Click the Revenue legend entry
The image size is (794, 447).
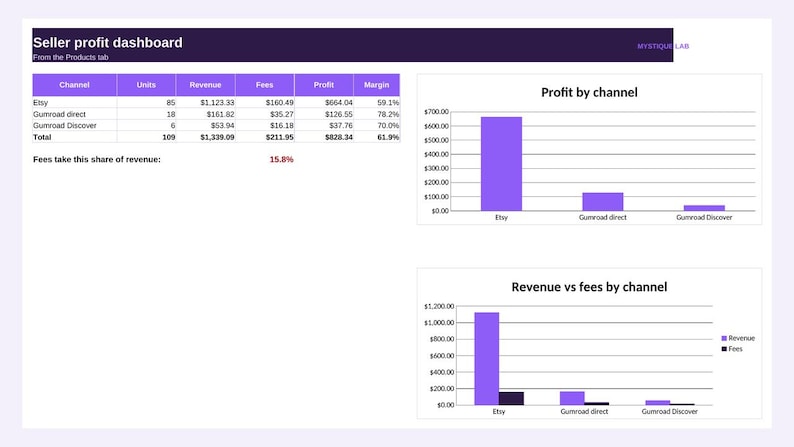pyautogui.click(x=738, y=338)
